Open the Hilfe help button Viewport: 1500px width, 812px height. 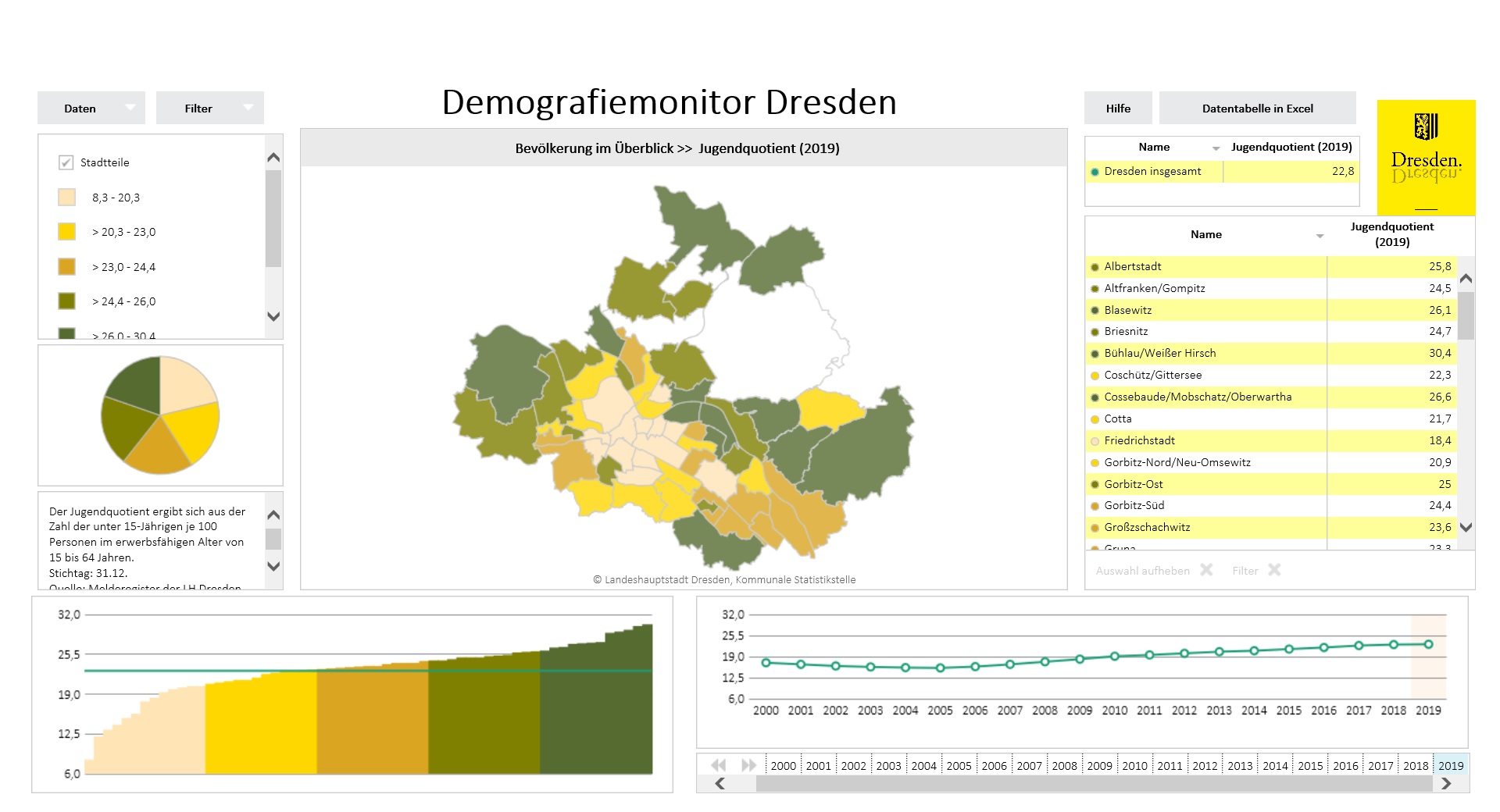coord(1118,109)
